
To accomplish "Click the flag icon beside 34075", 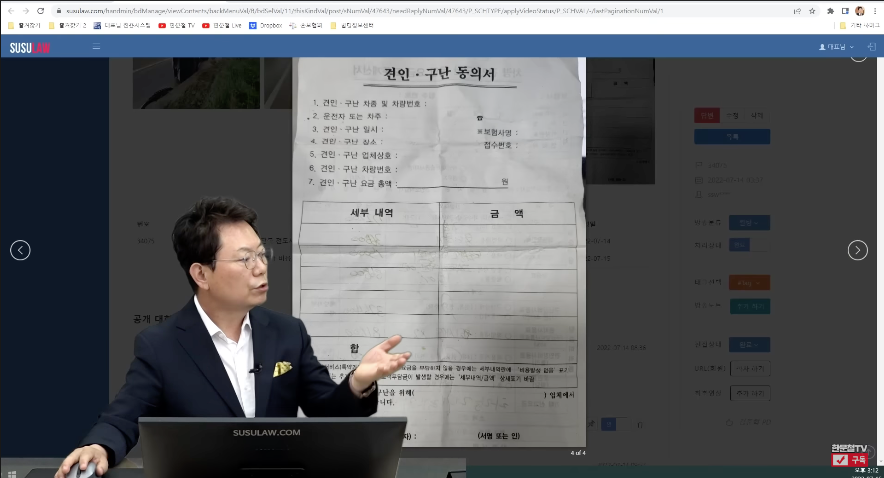I will pos(699,165).
